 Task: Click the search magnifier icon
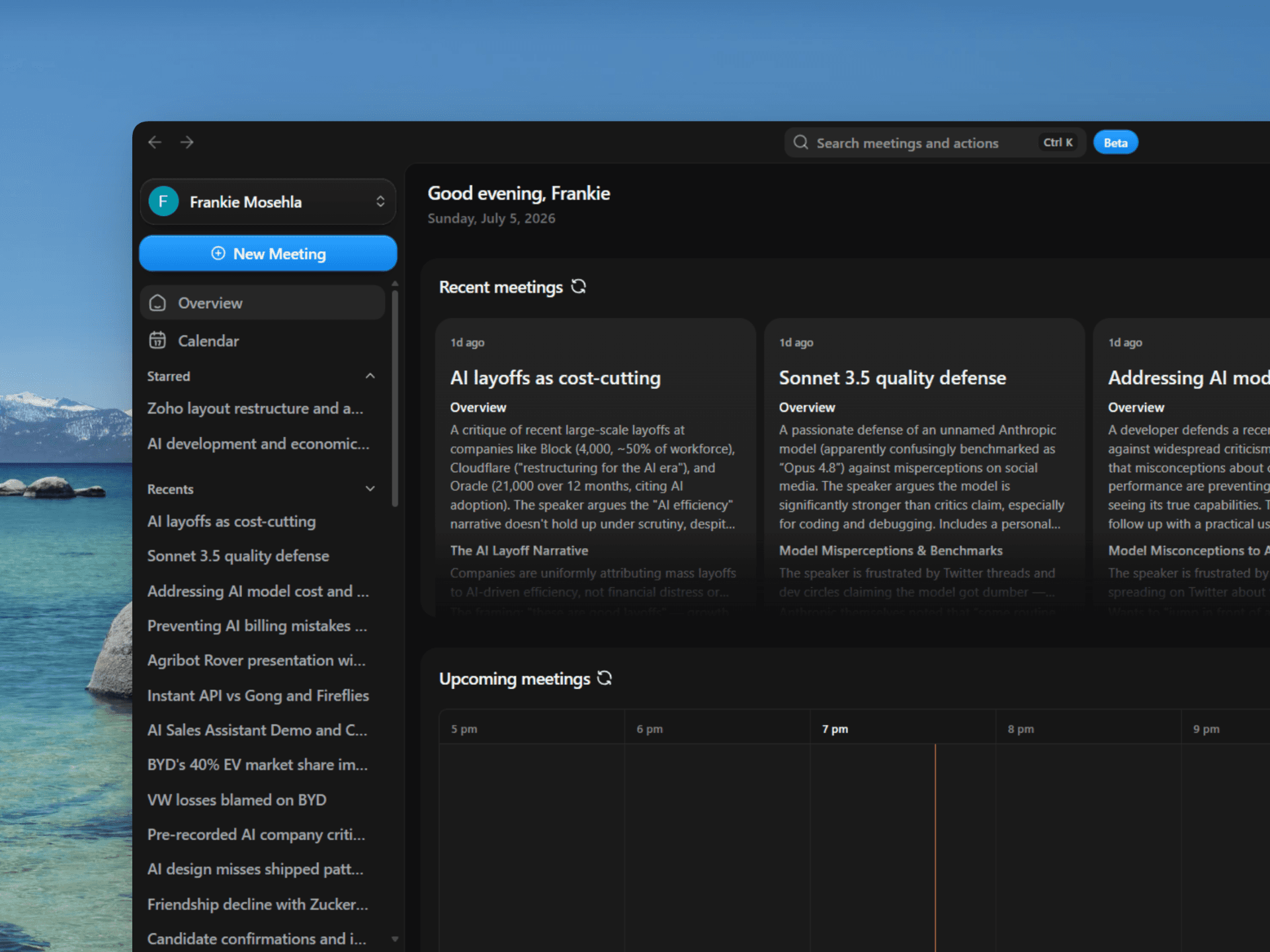(x=800, y=143)
